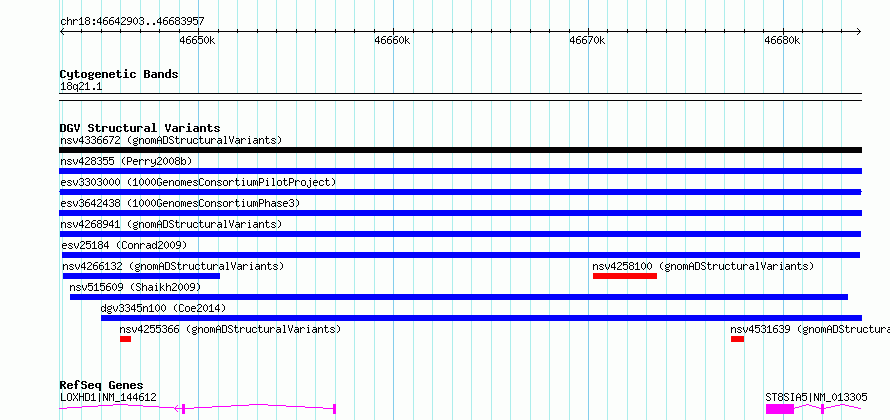Click the 46650k ruler label
The width and height of the screenshot is (890, 420).
(198, 40)
